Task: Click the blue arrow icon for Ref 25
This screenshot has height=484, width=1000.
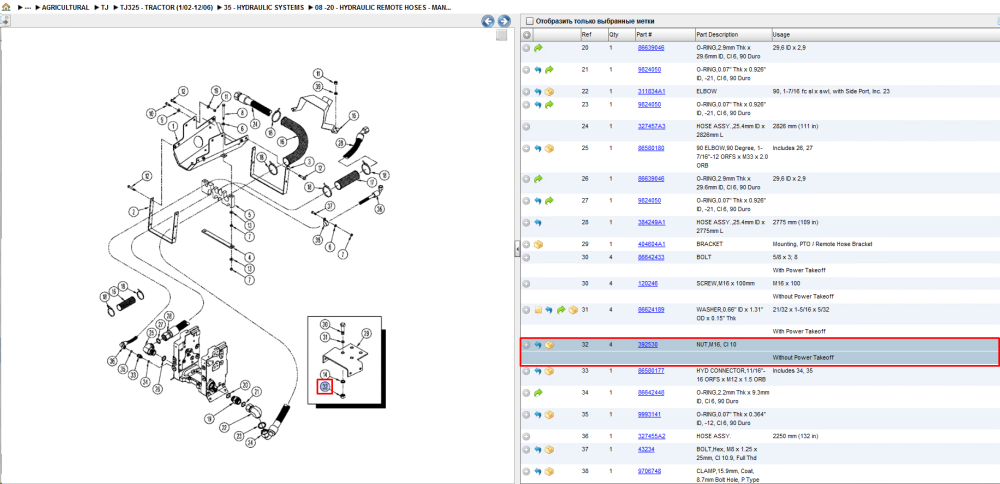Action: [538, 149]
